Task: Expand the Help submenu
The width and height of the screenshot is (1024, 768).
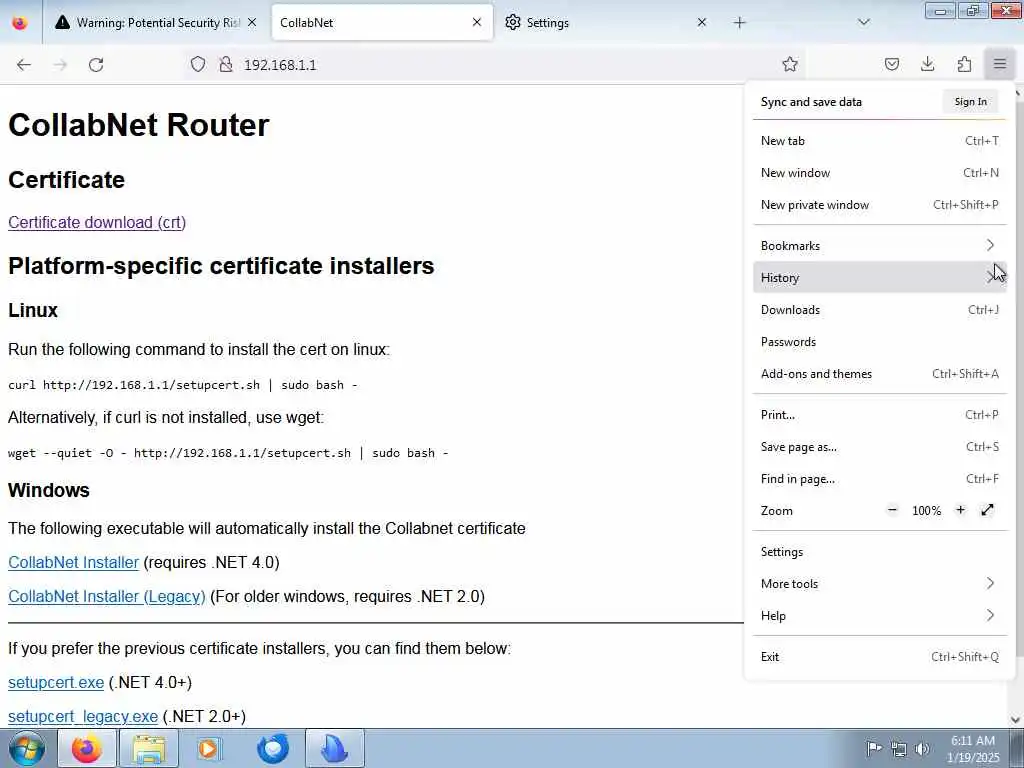Action: (880, 616)
